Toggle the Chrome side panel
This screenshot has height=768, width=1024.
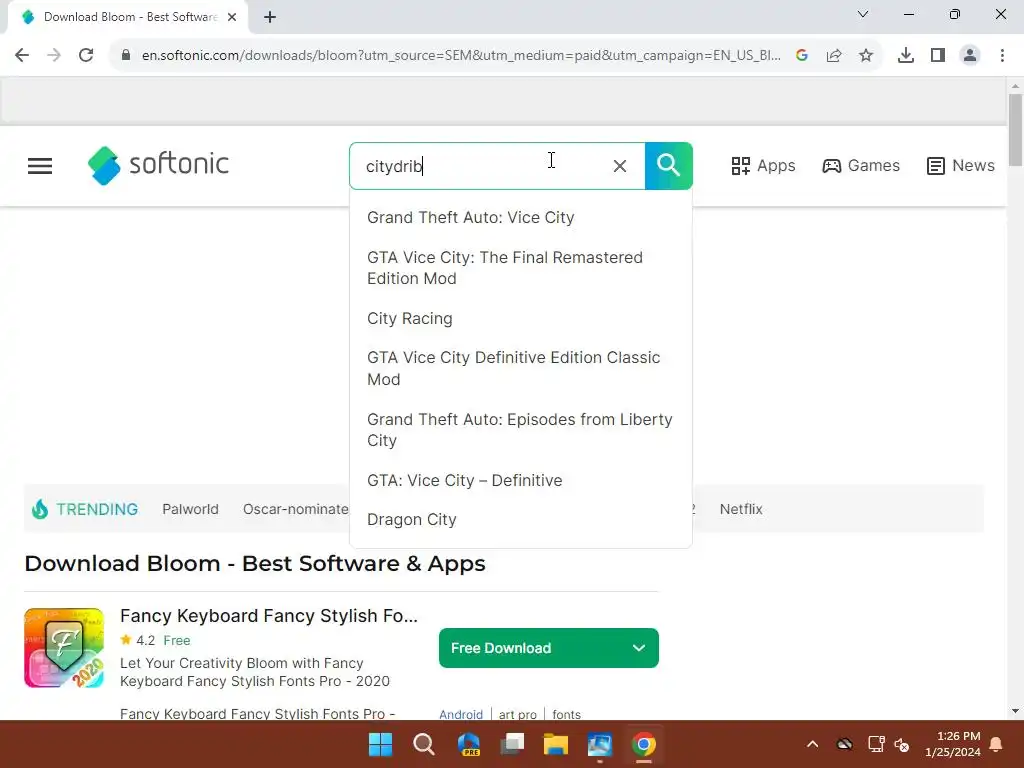[938, 56]
